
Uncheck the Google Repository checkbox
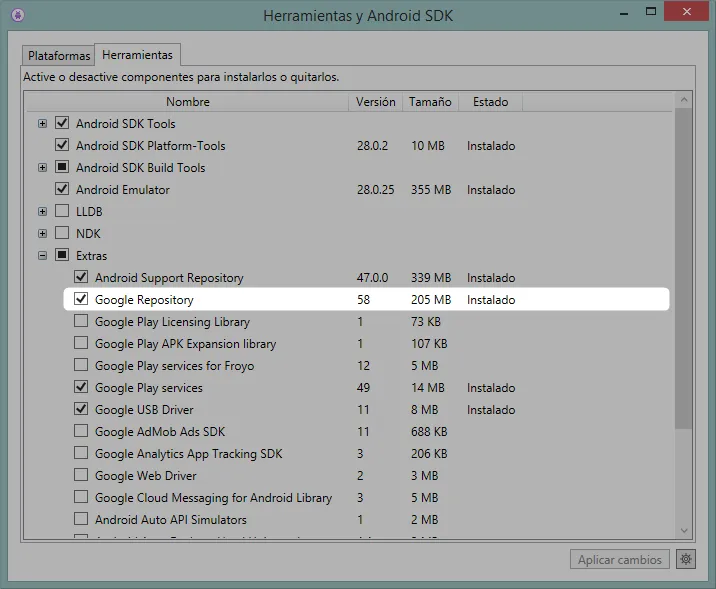[81, 299]
